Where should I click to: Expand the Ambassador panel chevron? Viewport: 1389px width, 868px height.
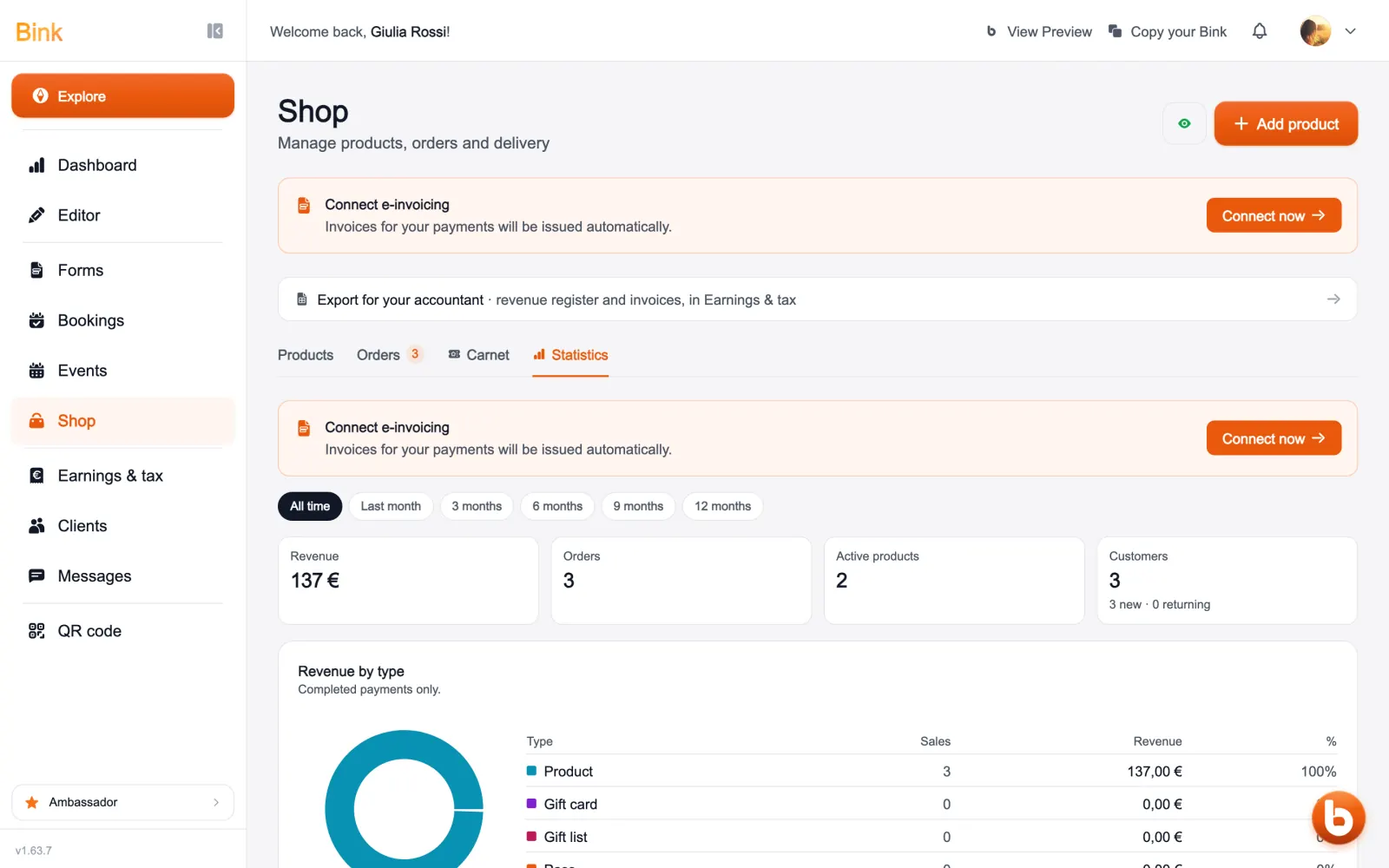(216, 802)
